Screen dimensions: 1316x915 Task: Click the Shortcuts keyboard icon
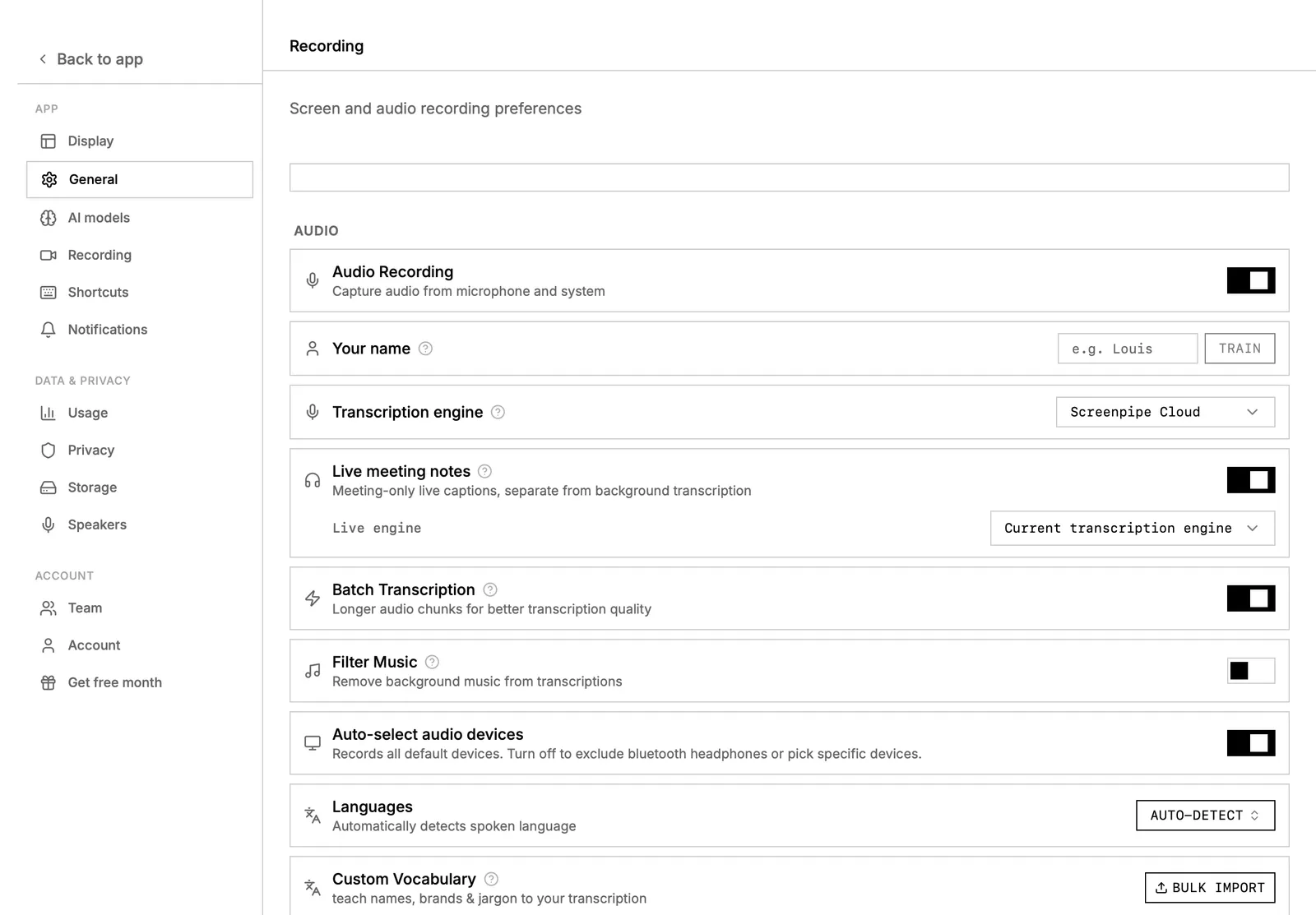click(x=49, y=293)
